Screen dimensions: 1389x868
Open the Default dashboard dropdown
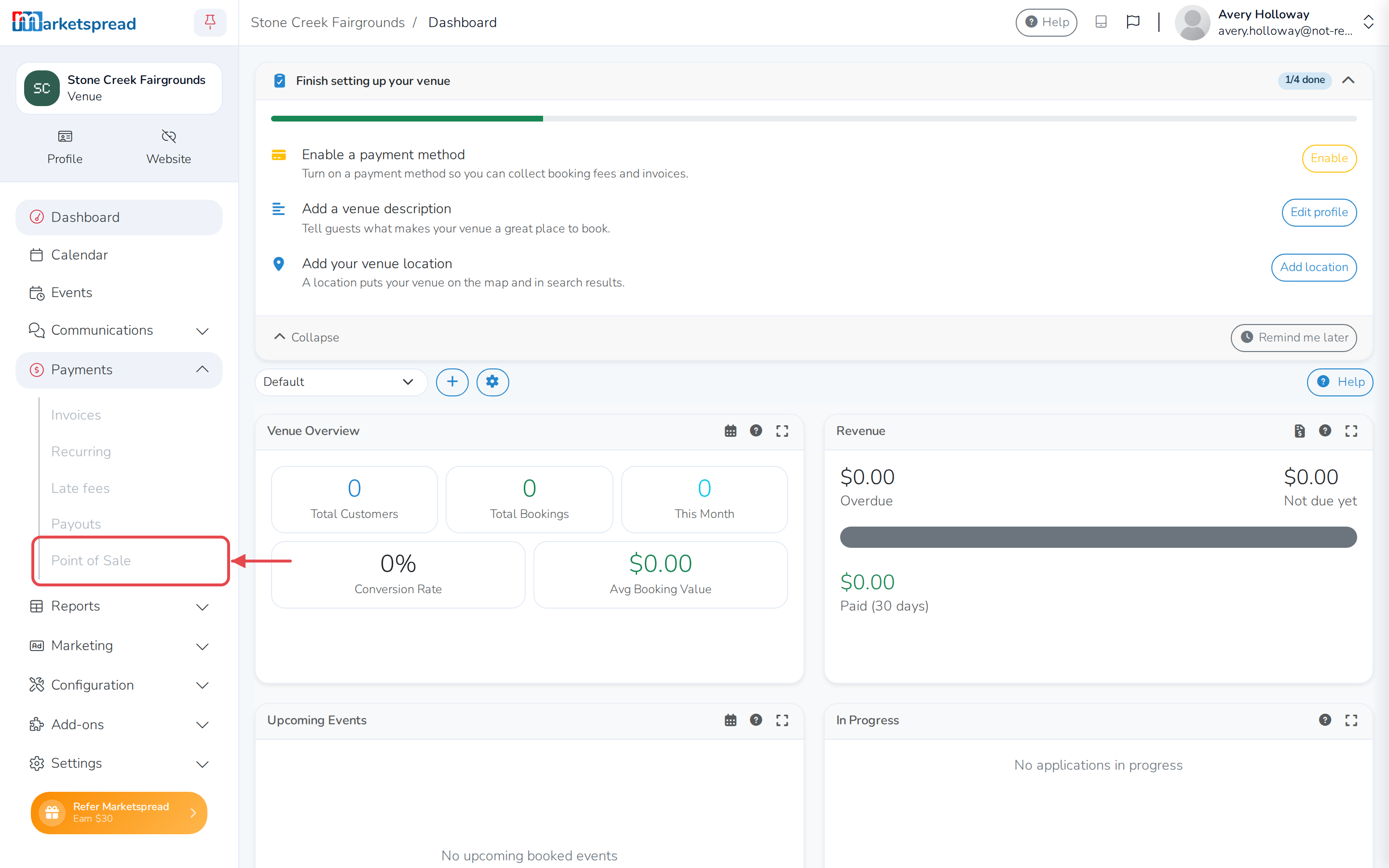click(x=341, y=382)
